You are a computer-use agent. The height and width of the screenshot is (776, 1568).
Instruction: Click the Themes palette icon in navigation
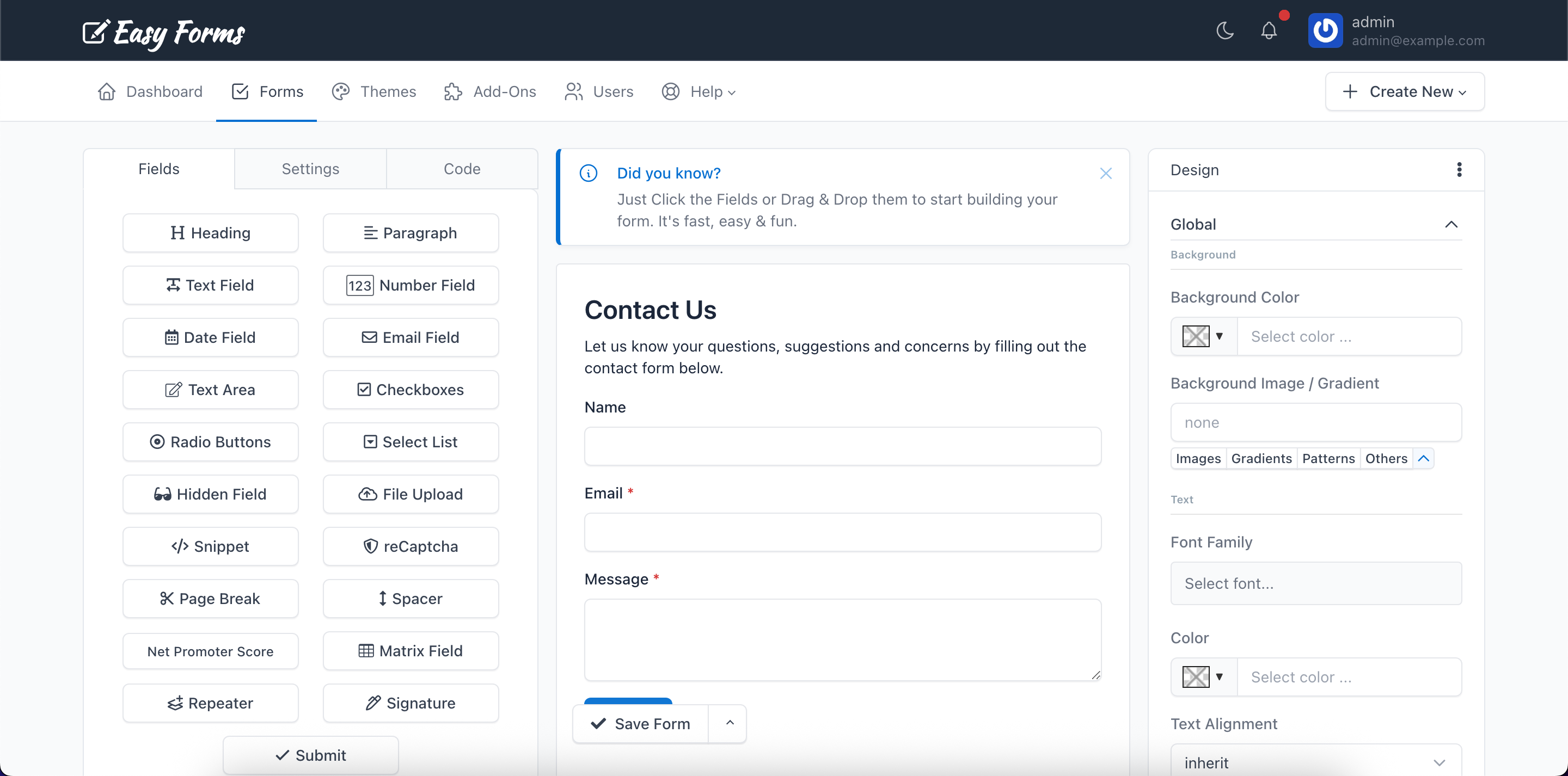(341, 91)
